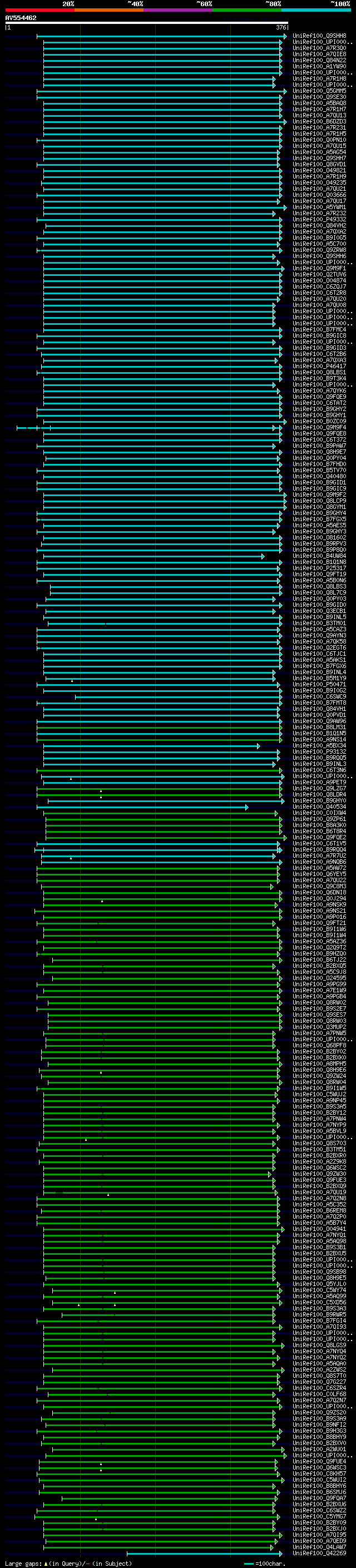Open the last hit UniRef100_Q42269

319,1554
